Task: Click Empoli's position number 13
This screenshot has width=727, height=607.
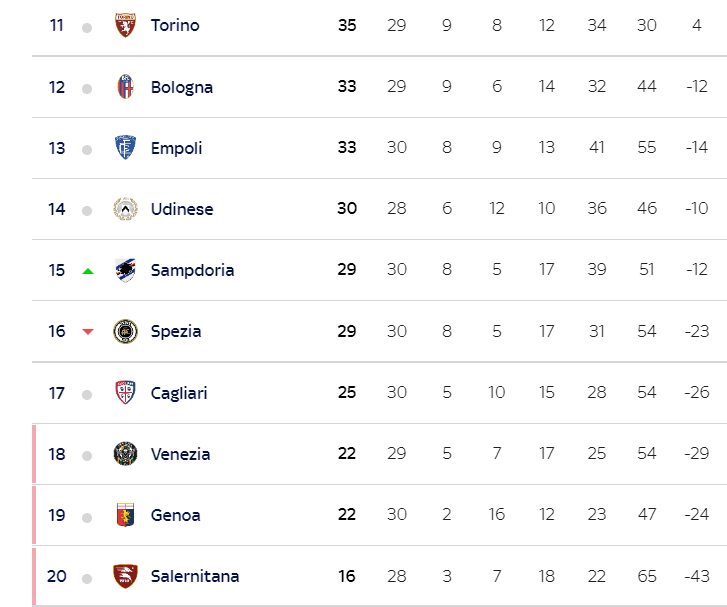Action: (x=57, y=148)
